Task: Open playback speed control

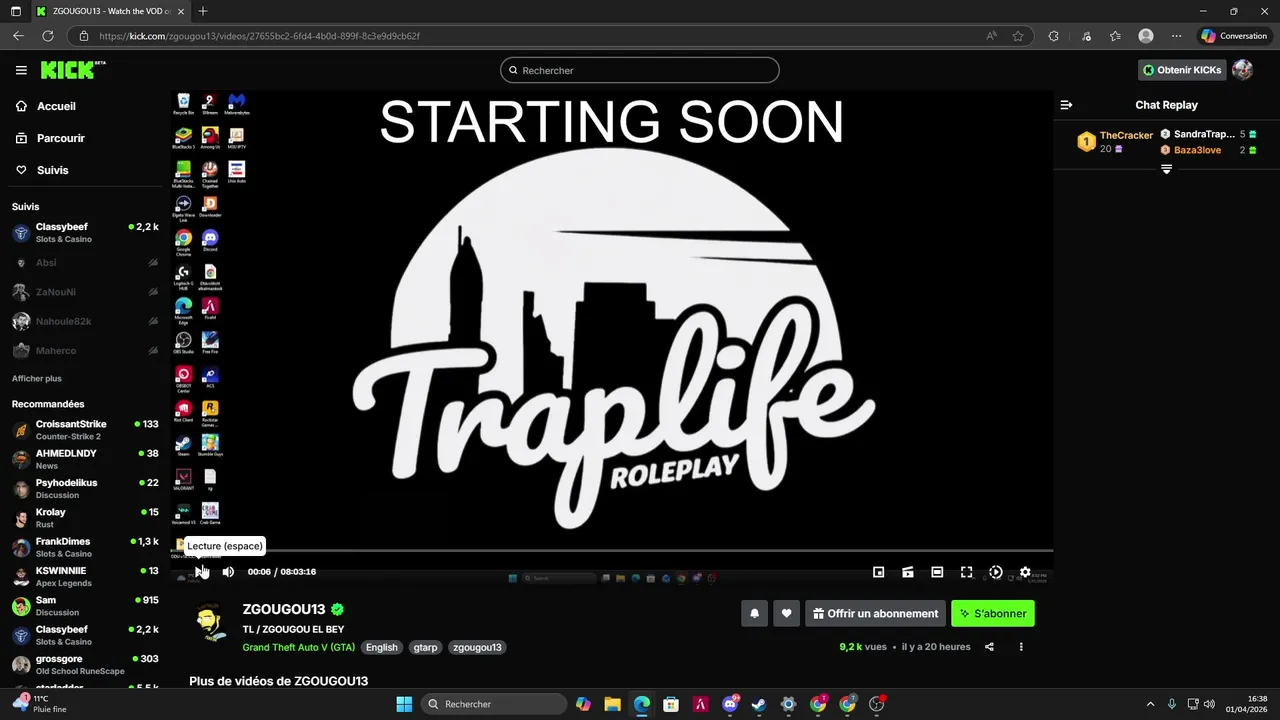Action: 996,572
